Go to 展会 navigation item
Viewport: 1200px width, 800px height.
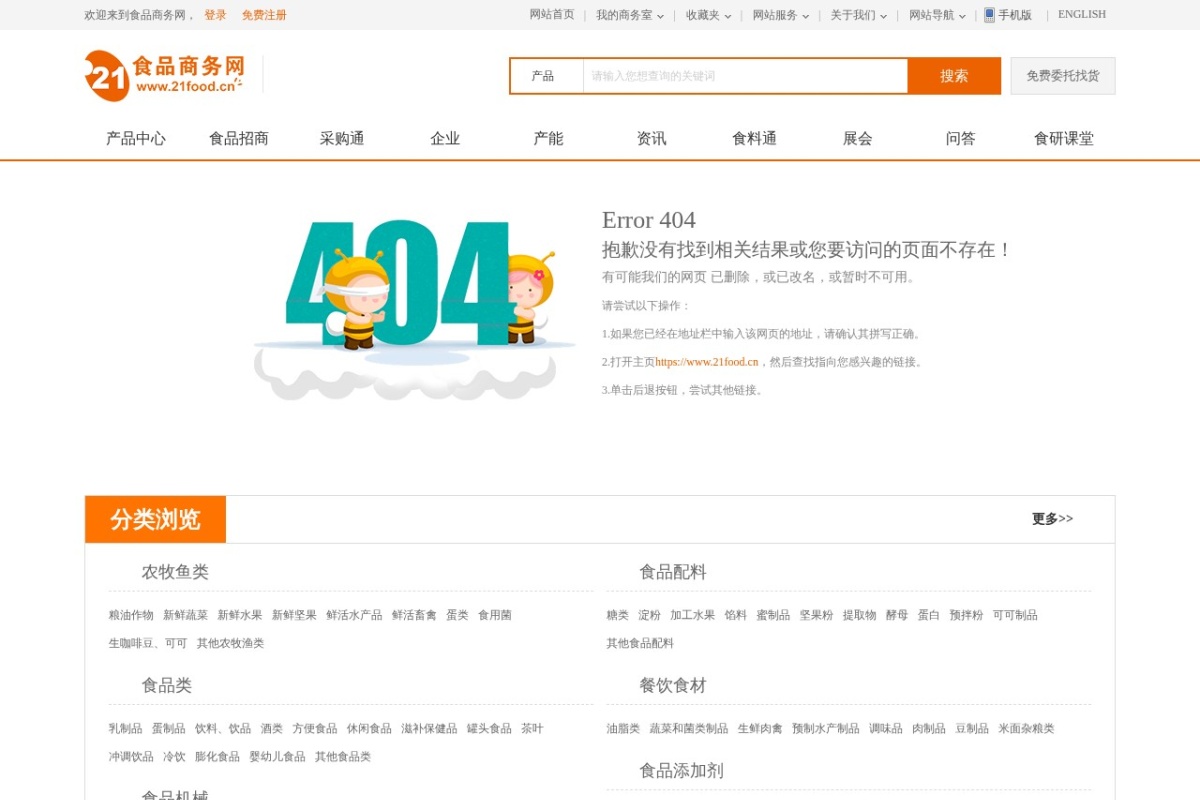(x=857, y=139)
